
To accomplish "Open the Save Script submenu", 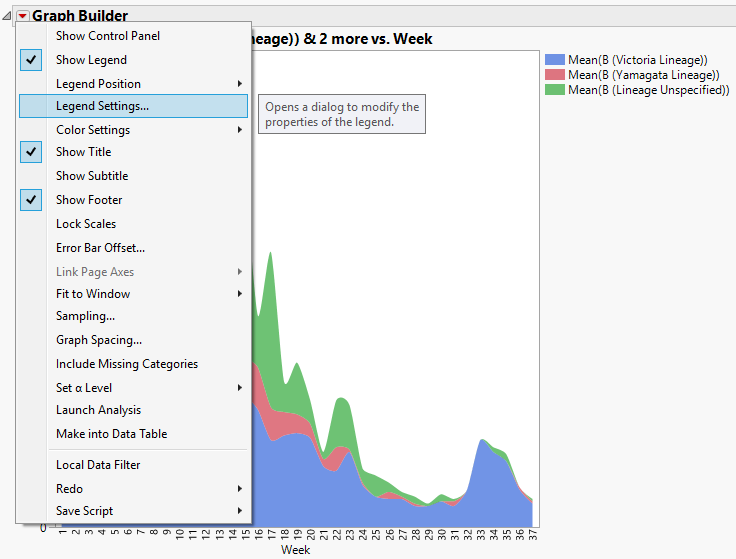I will click(133, 511).
